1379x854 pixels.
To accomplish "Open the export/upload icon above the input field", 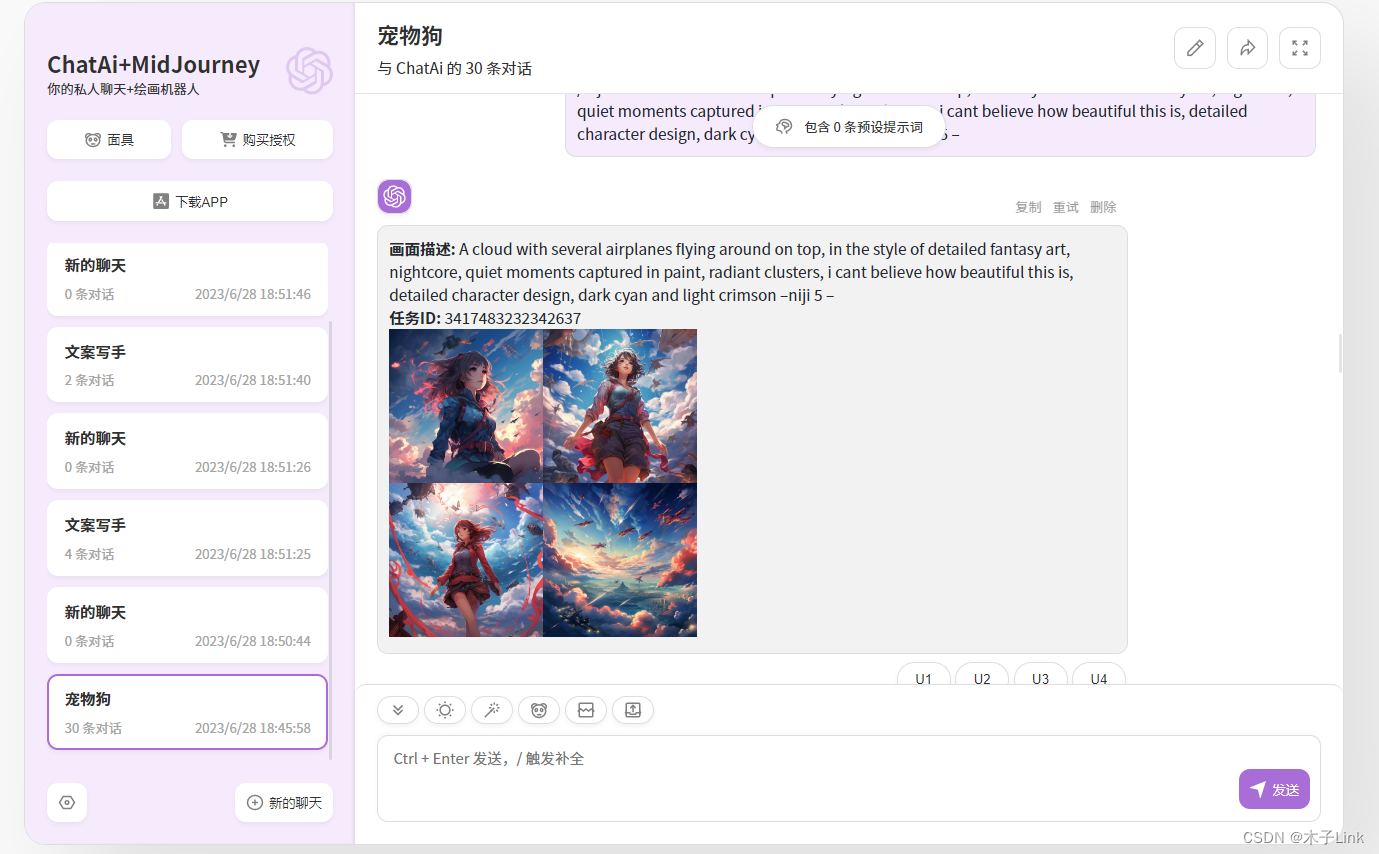I will tap(632, 710).
